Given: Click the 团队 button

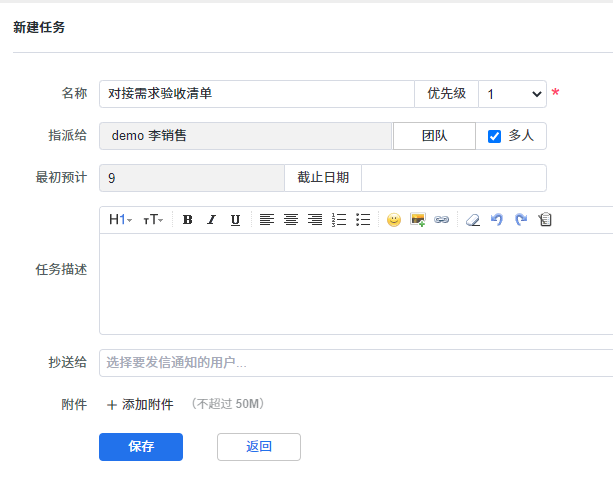Looking at the screenshot, I should click(x=434, y=136).
